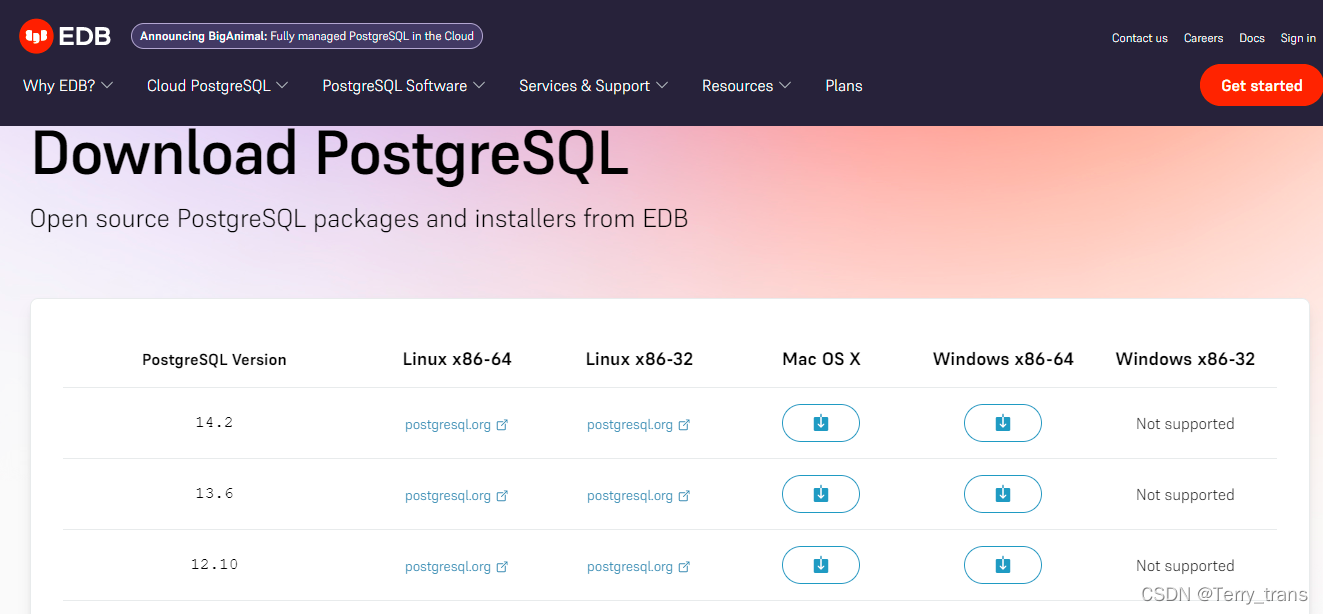This screenshot has height=614, width=1323.
Task: Expand the PostgreSQL Software menu
Action: coord(403,86)
